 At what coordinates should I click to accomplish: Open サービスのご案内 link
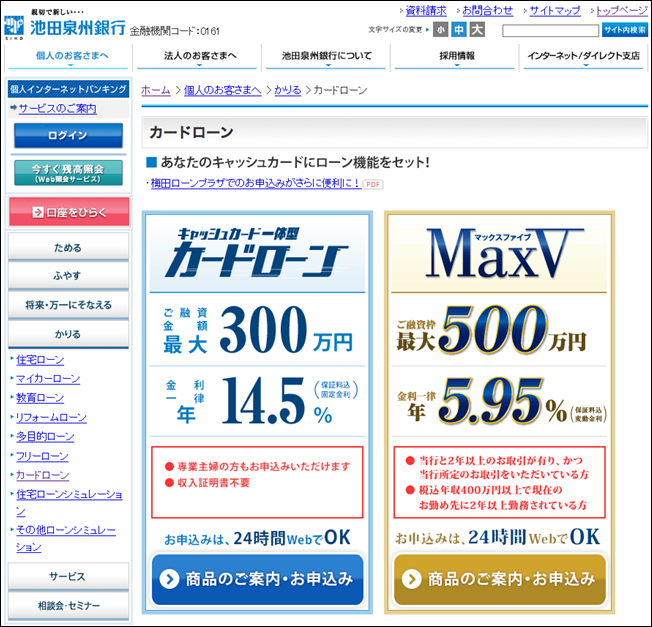[x=57, y=109]
